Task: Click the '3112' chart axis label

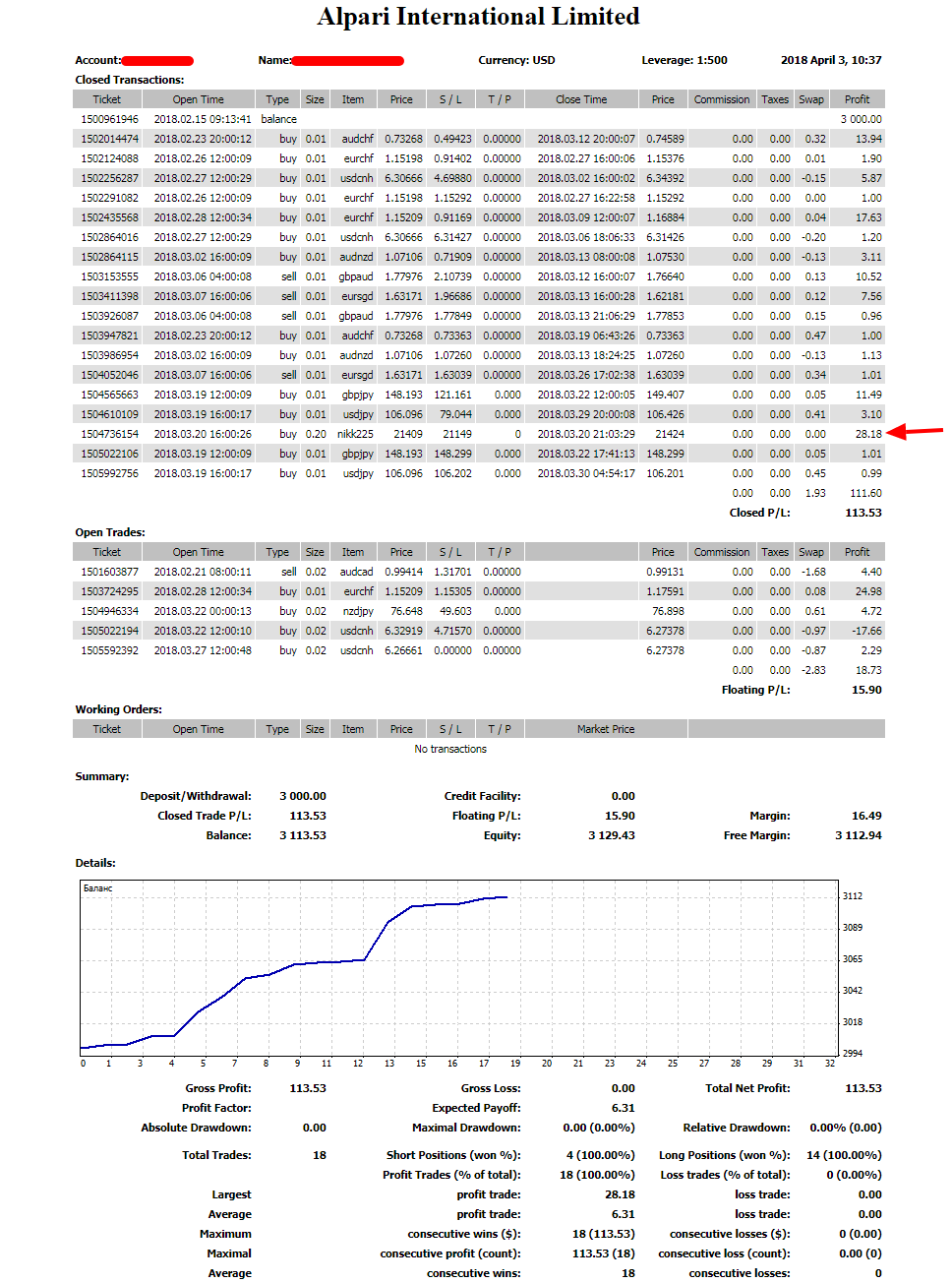Action: 853,896
